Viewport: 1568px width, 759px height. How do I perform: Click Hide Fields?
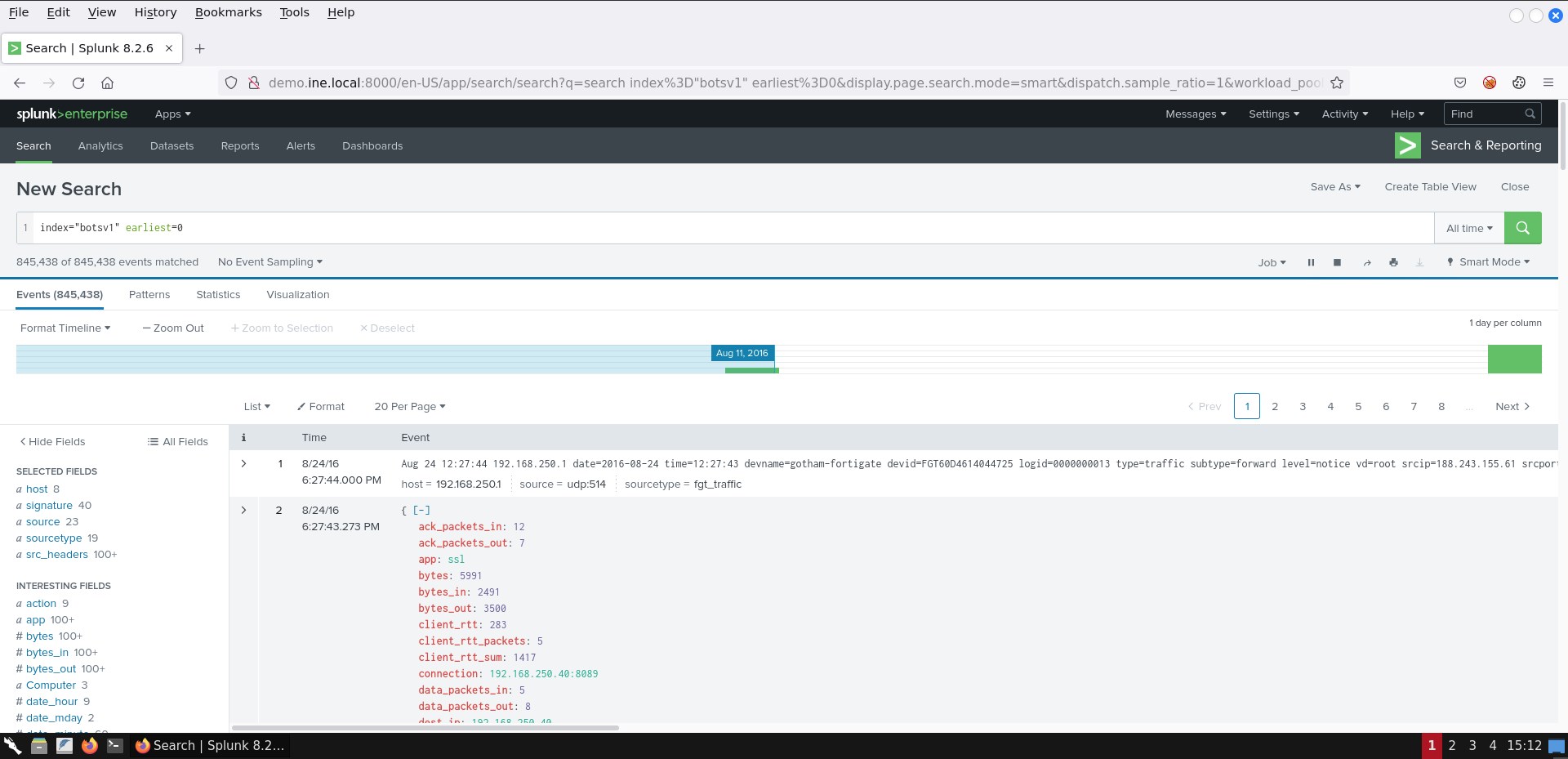click(x=52, y=441)
